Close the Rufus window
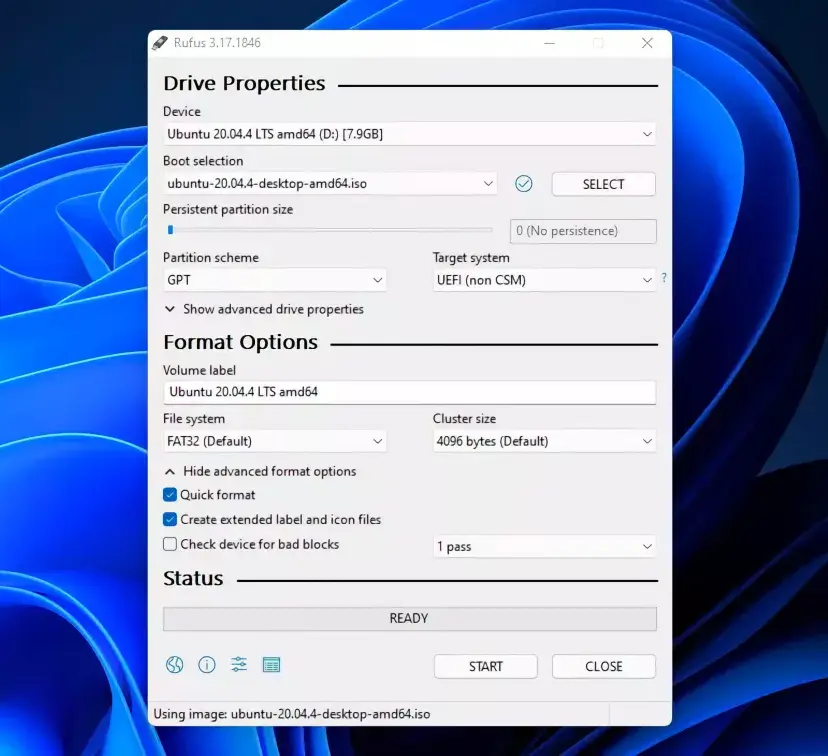Viewport: 828px width, 756px height. click(647, 43)
